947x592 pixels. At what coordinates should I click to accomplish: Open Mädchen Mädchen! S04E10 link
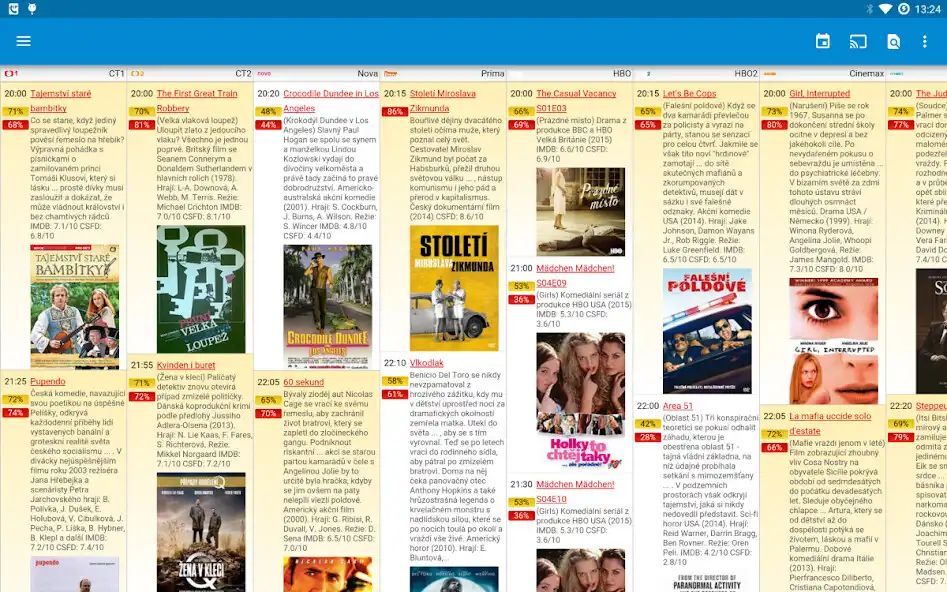[575, 492]
